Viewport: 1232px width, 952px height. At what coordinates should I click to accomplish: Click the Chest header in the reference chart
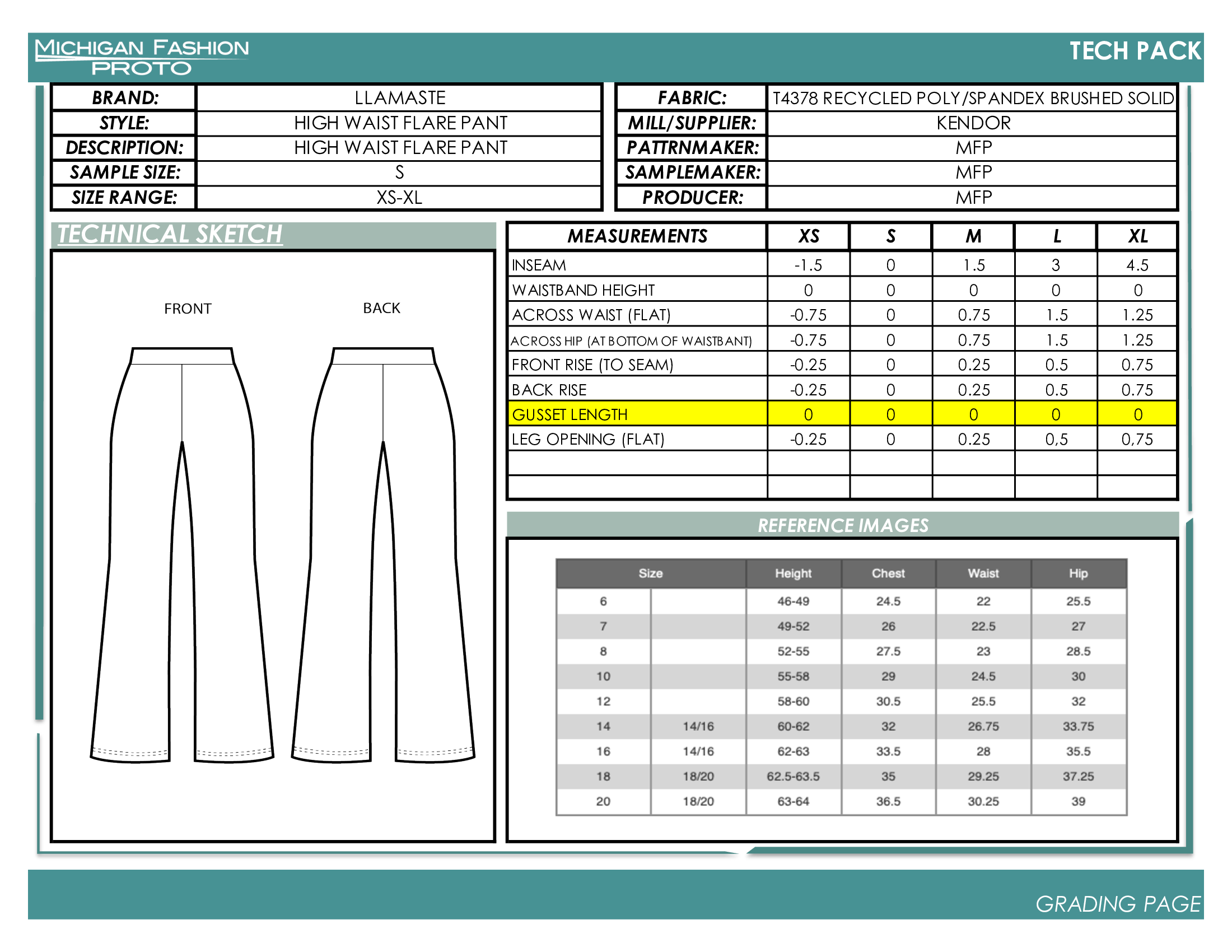(889, 573)
